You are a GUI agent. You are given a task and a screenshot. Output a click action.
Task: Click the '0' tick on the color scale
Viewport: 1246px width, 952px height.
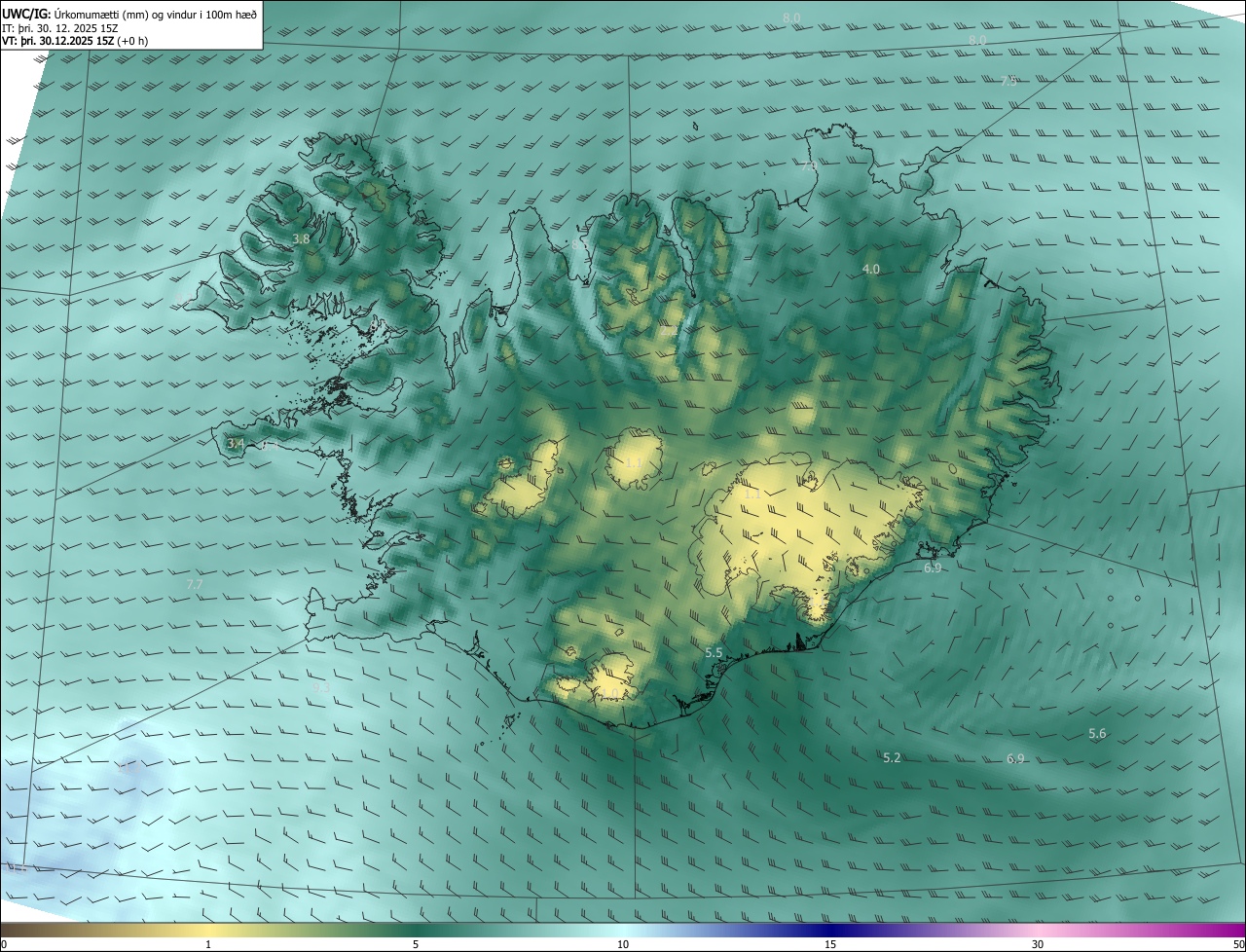[3, 944]
